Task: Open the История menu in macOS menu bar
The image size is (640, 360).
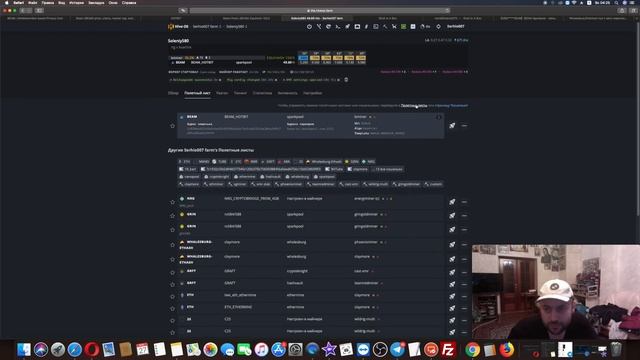Action: pyautogui.click(x=76, y=2)
